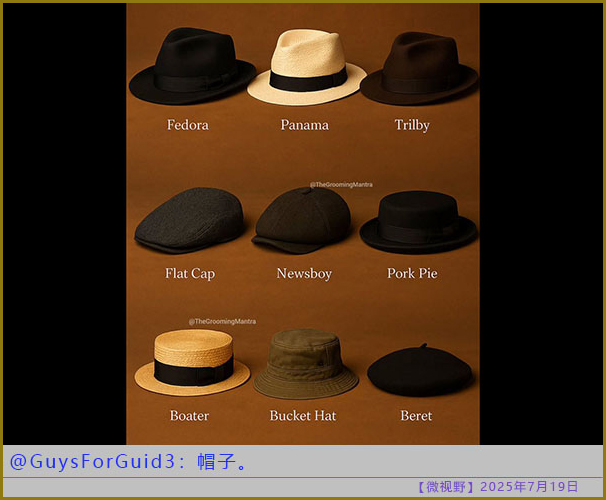
Task: Click the Newsboy cap picture
Action: [303, 220]
